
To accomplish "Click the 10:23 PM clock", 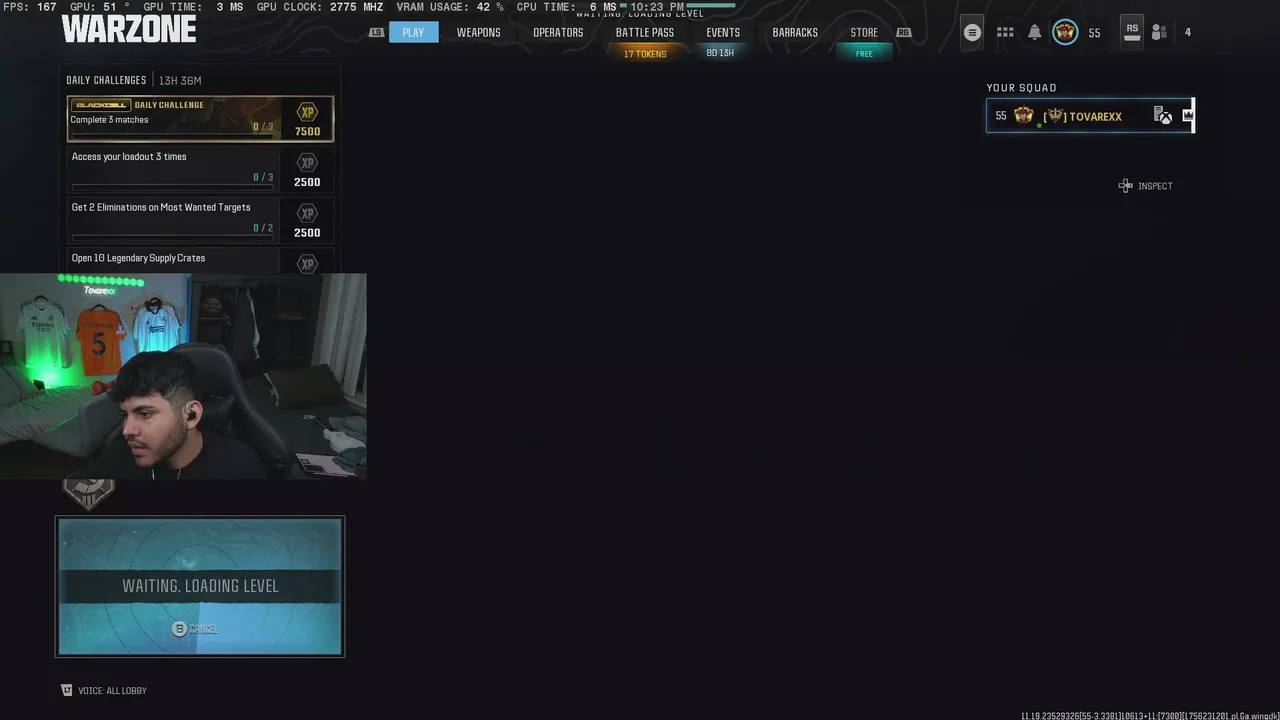I will tap(657, 7).
